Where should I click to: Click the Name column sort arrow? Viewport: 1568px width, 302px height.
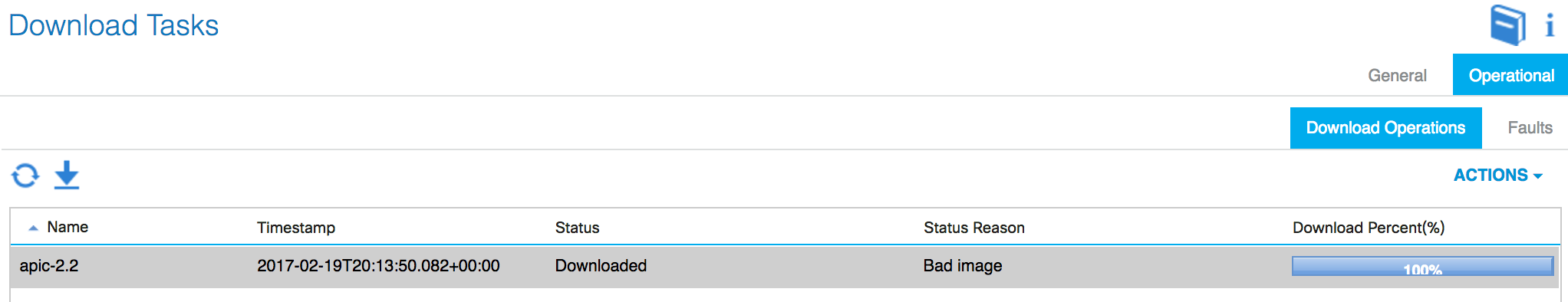pos(33,228)
